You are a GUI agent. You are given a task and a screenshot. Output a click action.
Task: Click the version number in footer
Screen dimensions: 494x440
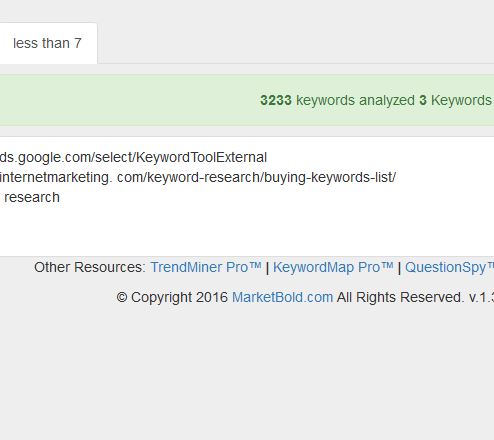(x=481, y=297)
